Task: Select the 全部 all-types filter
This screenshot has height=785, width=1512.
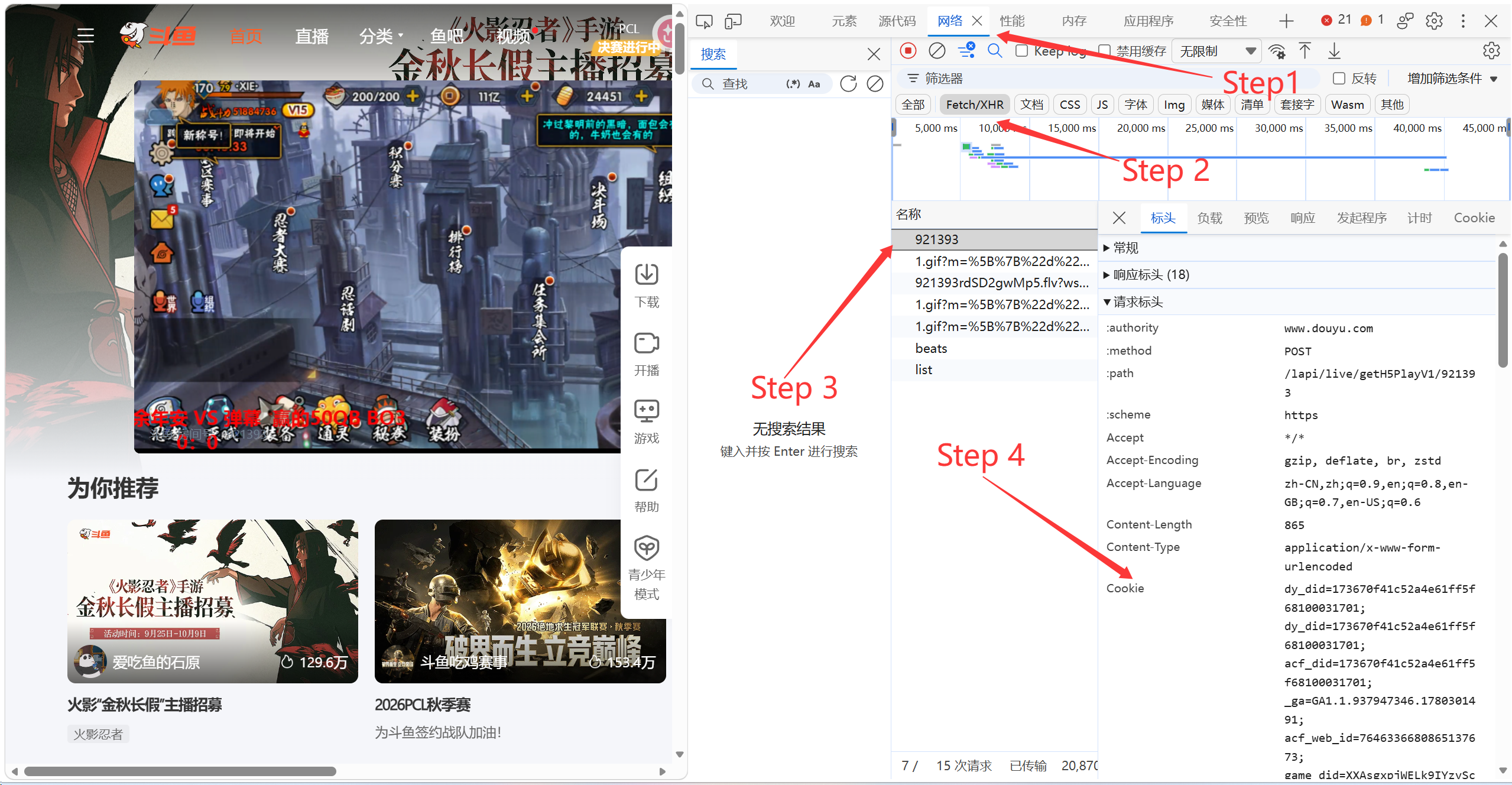Action: click(x=913, y=105)
